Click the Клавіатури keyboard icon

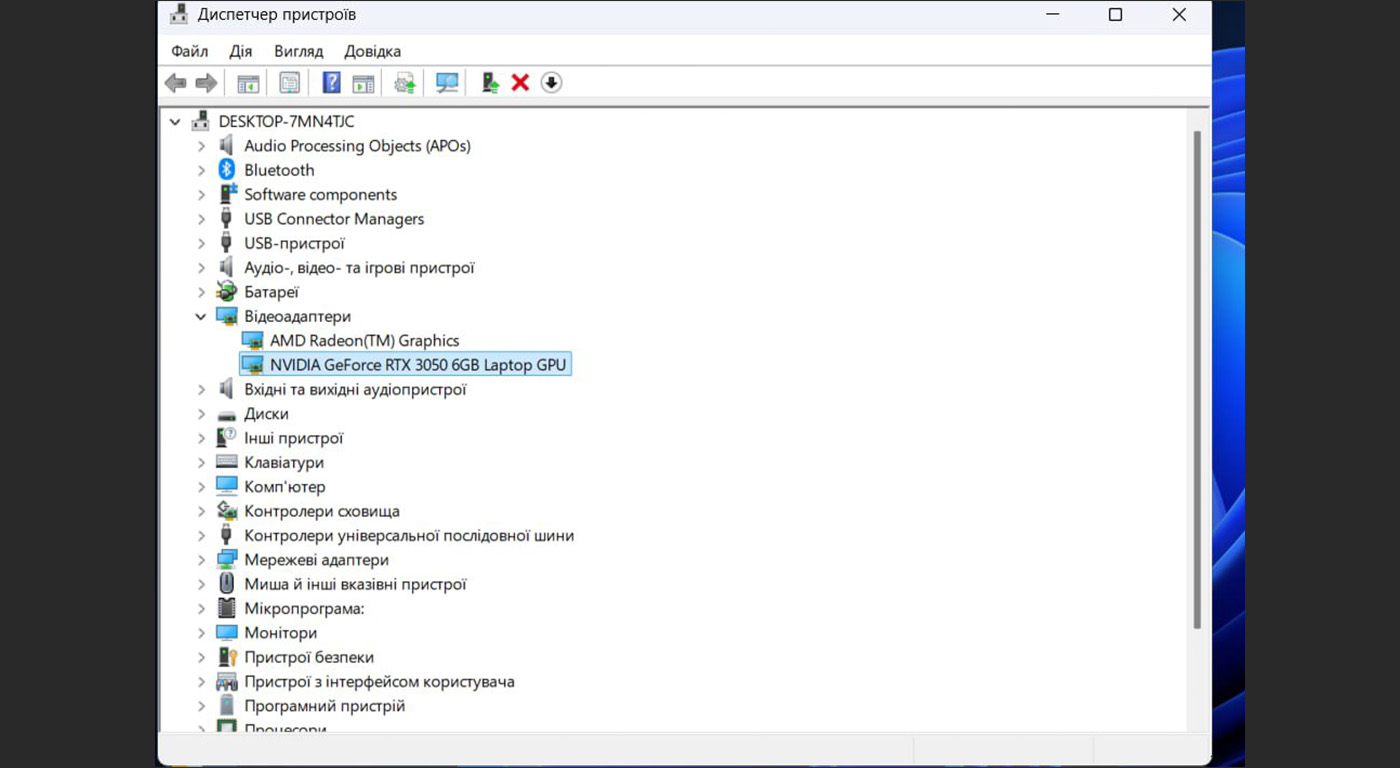click(x=227, y=463)
